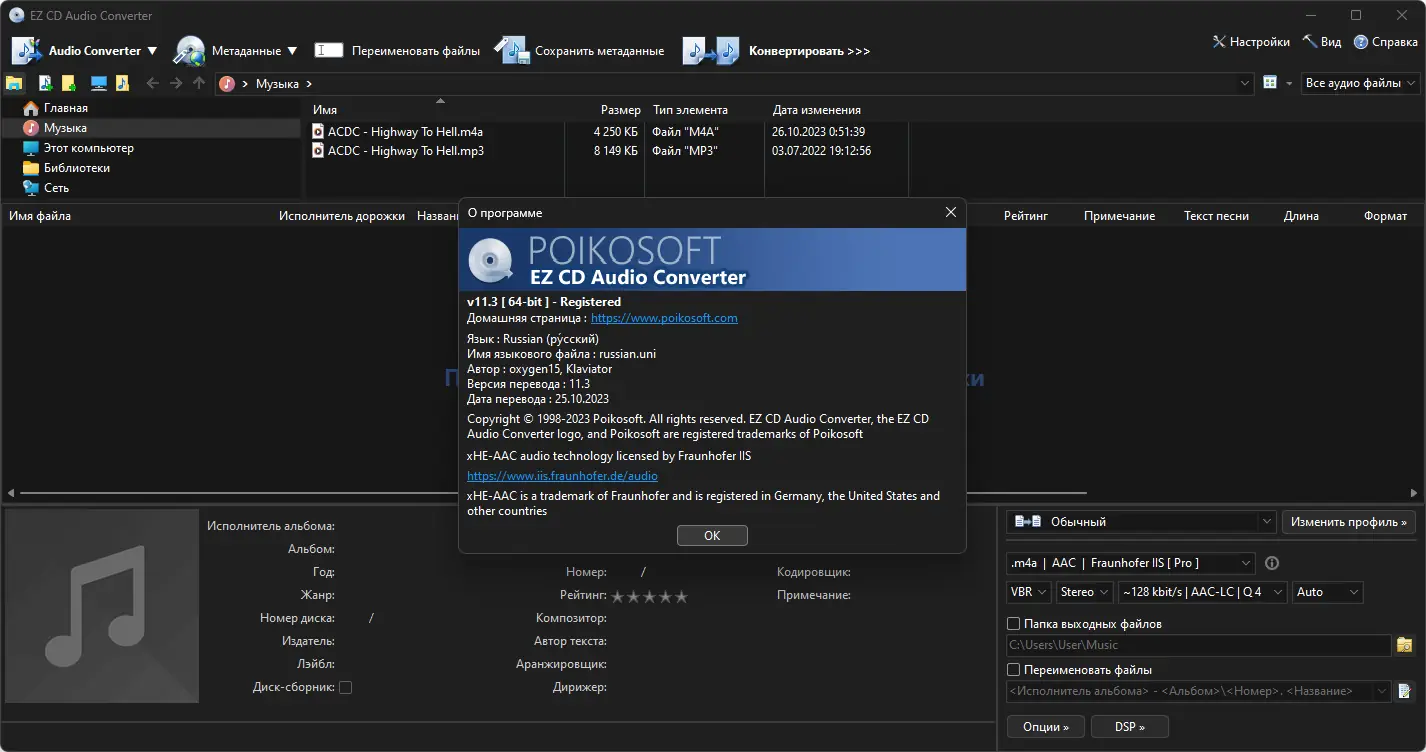Select Библиотеки in the folder tree
The width and height of the screenshot is (1426, 752).
point(77,168)
